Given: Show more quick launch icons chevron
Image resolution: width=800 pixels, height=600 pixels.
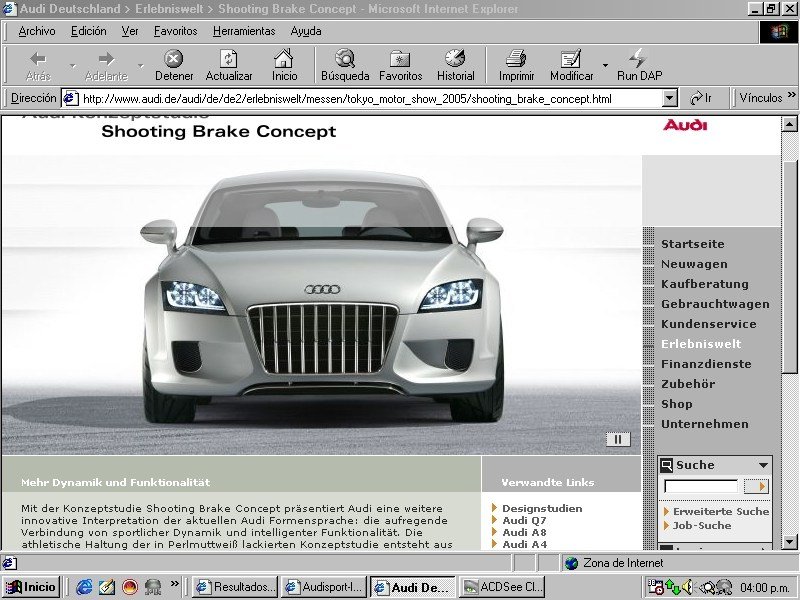Looking at the screenshot, I should coord(174,583).
